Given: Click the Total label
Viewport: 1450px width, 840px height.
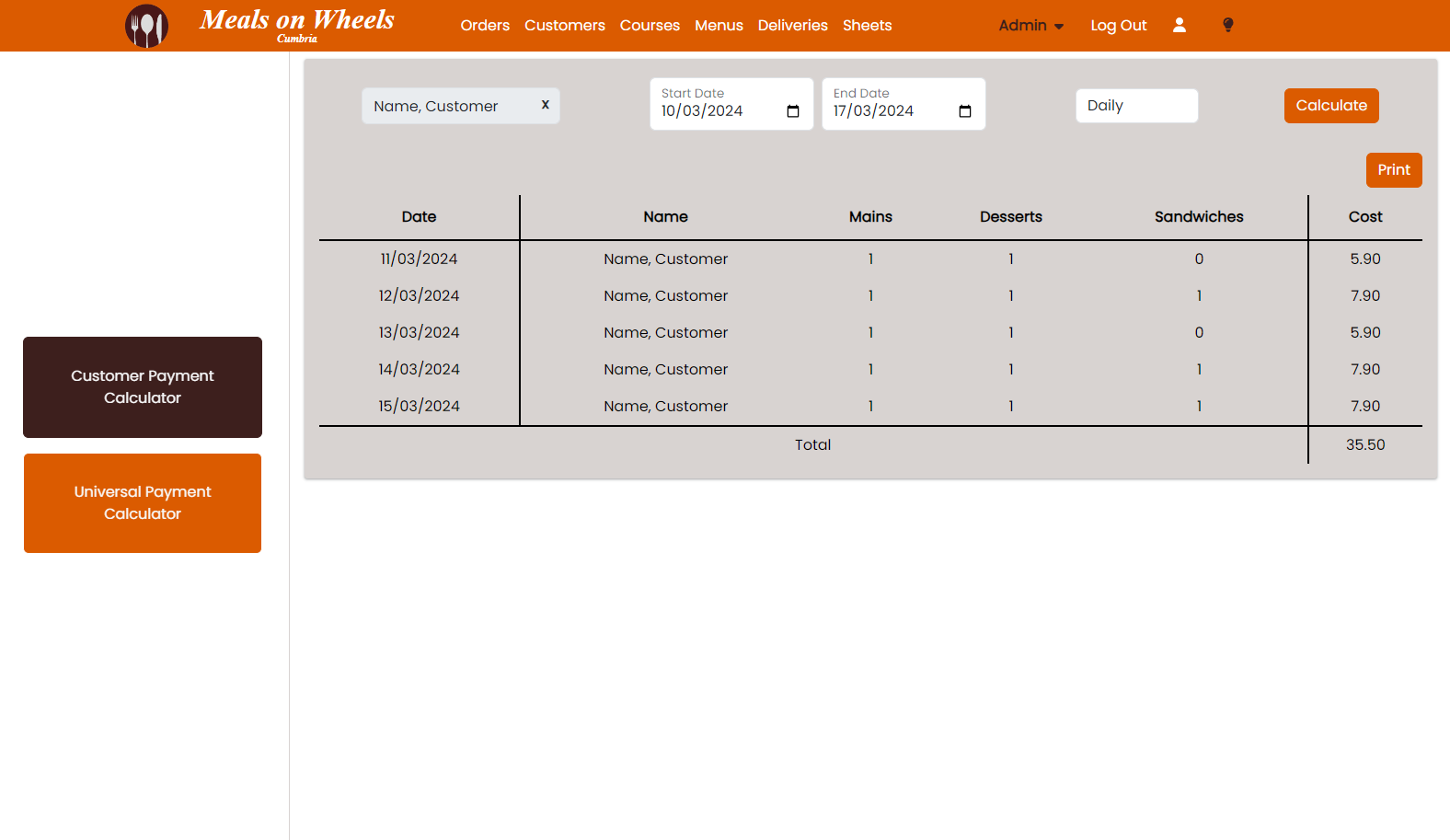Looking at the screenshot, I should [x=813, y=445].
